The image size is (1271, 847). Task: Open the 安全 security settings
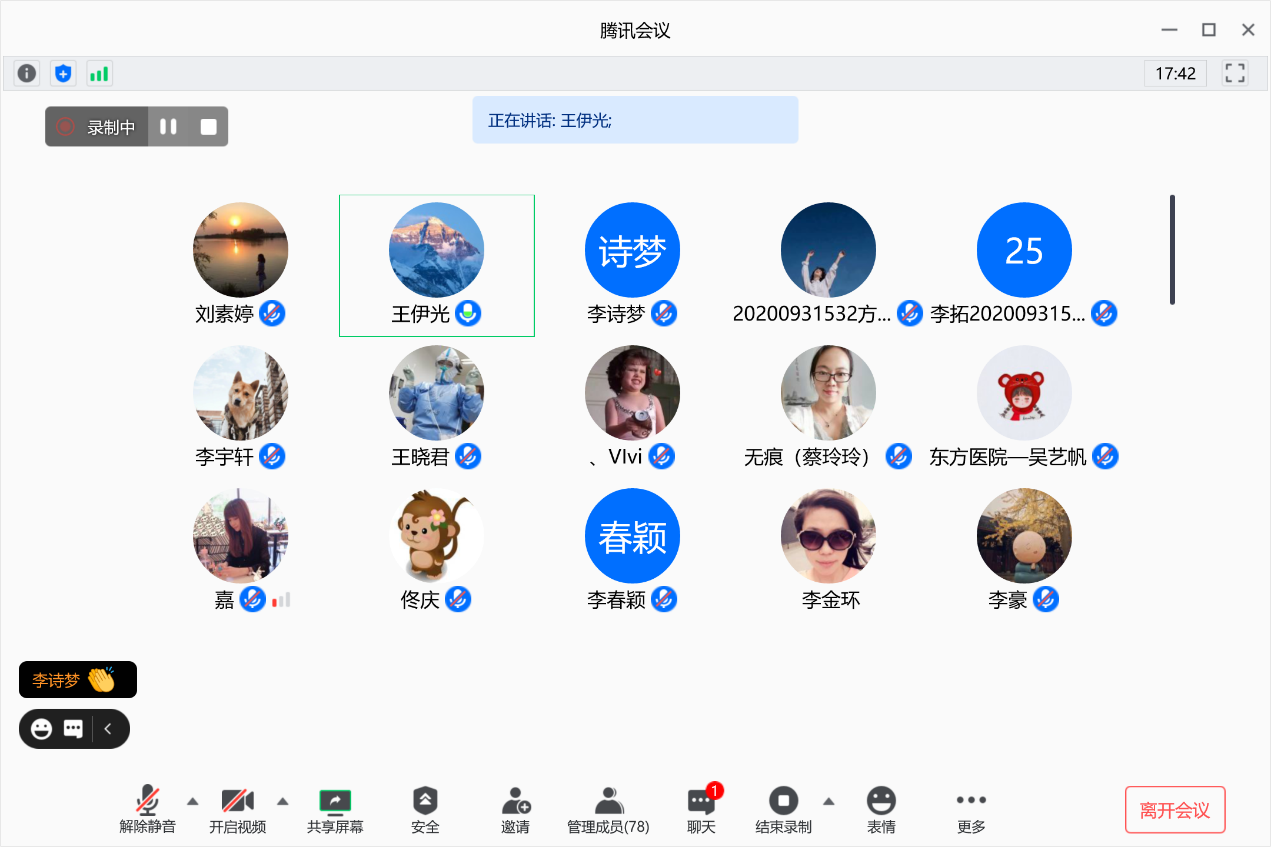tap(425, 810)
